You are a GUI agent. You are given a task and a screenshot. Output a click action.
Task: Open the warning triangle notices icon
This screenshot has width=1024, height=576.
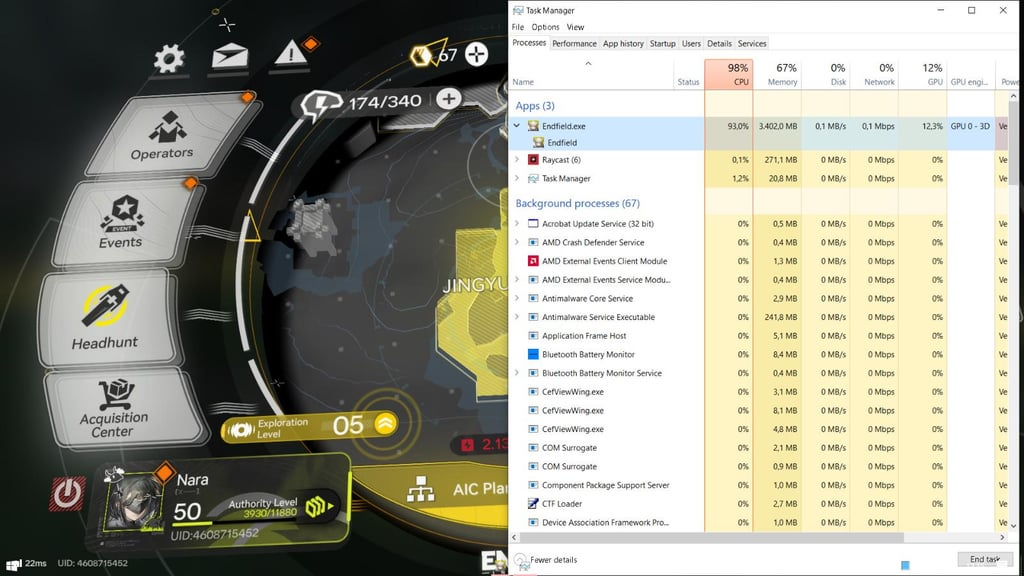pyautogui.click(x=291, y=54)
